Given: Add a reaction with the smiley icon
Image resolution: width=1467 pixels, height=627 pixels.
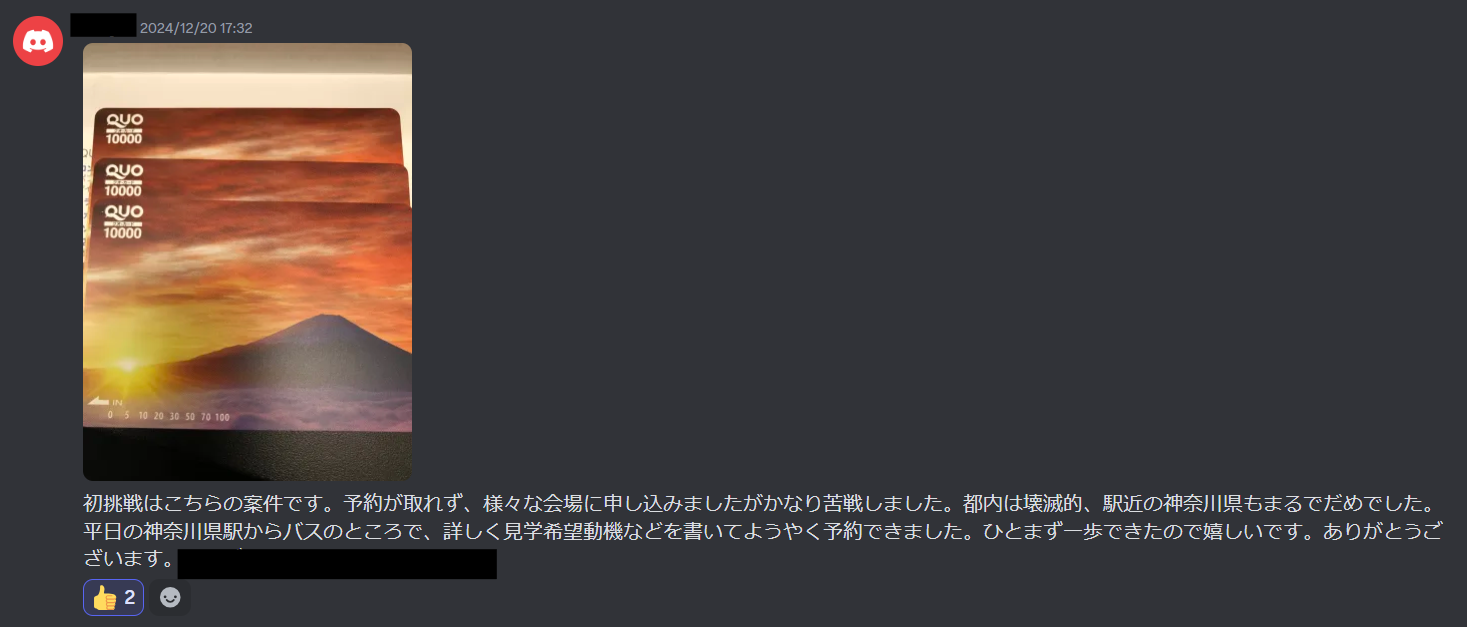Looking at the screenshot, I should (x=171, y=597).
